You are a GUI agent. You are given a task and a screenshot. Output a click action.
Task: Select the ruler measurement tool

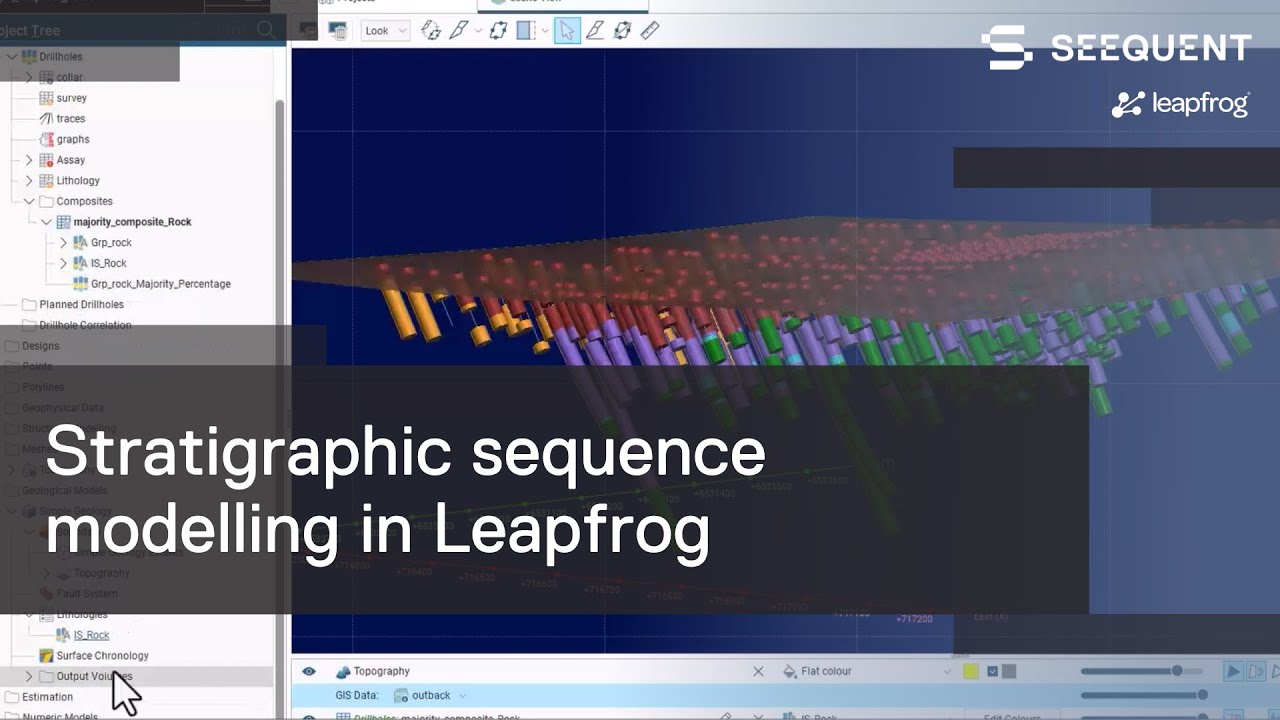(650, 31)
